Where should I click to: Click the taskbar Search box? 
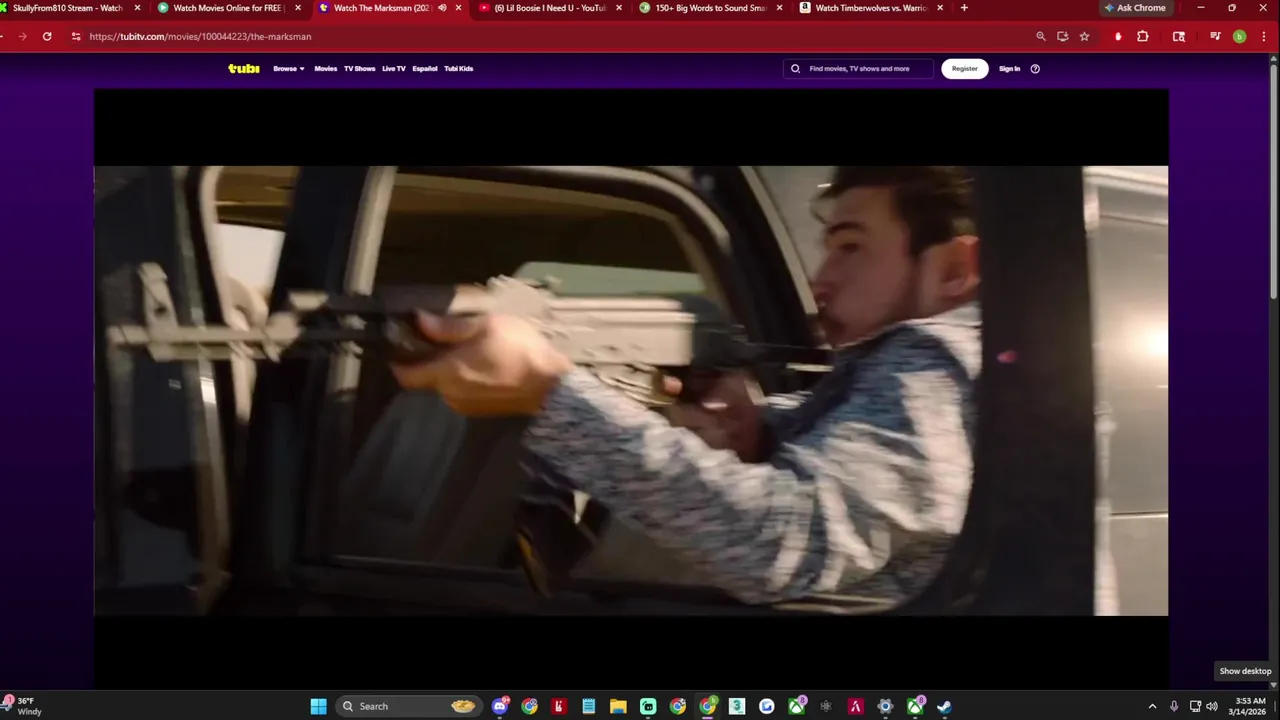click(407, 706)
